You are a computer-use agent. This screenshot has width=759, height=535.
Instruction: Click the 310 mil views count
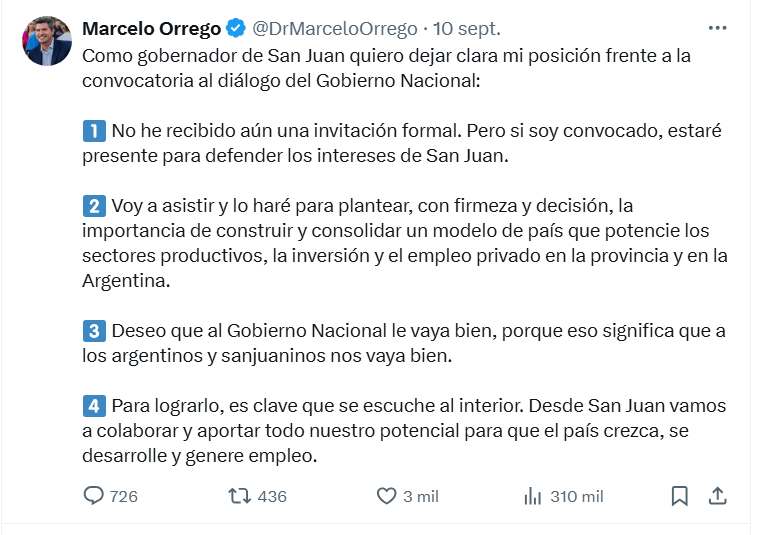coord(577,496)
